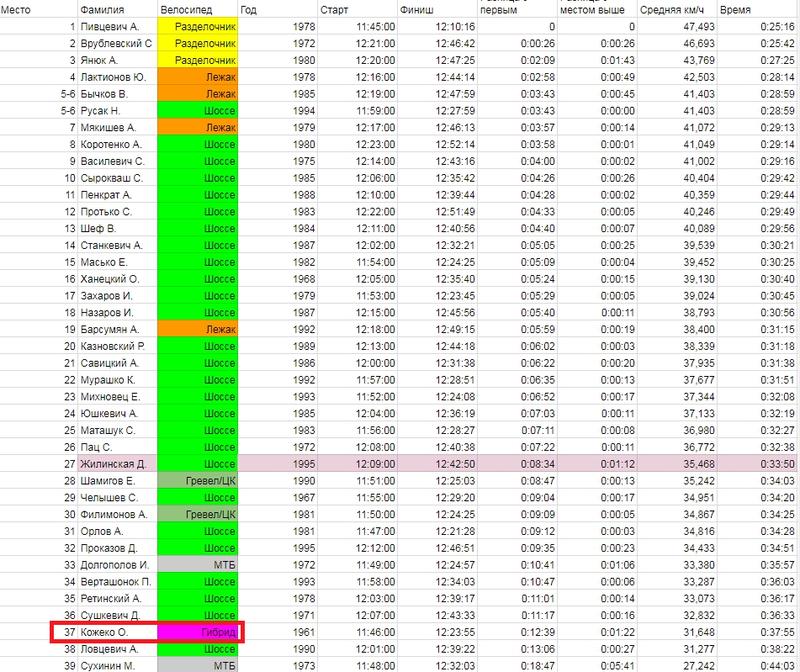Image resolution: width=800 pixels, height=672 pixels.
Task: Click the name cell 'Ретинский А.'
Action: click(118, 599)
